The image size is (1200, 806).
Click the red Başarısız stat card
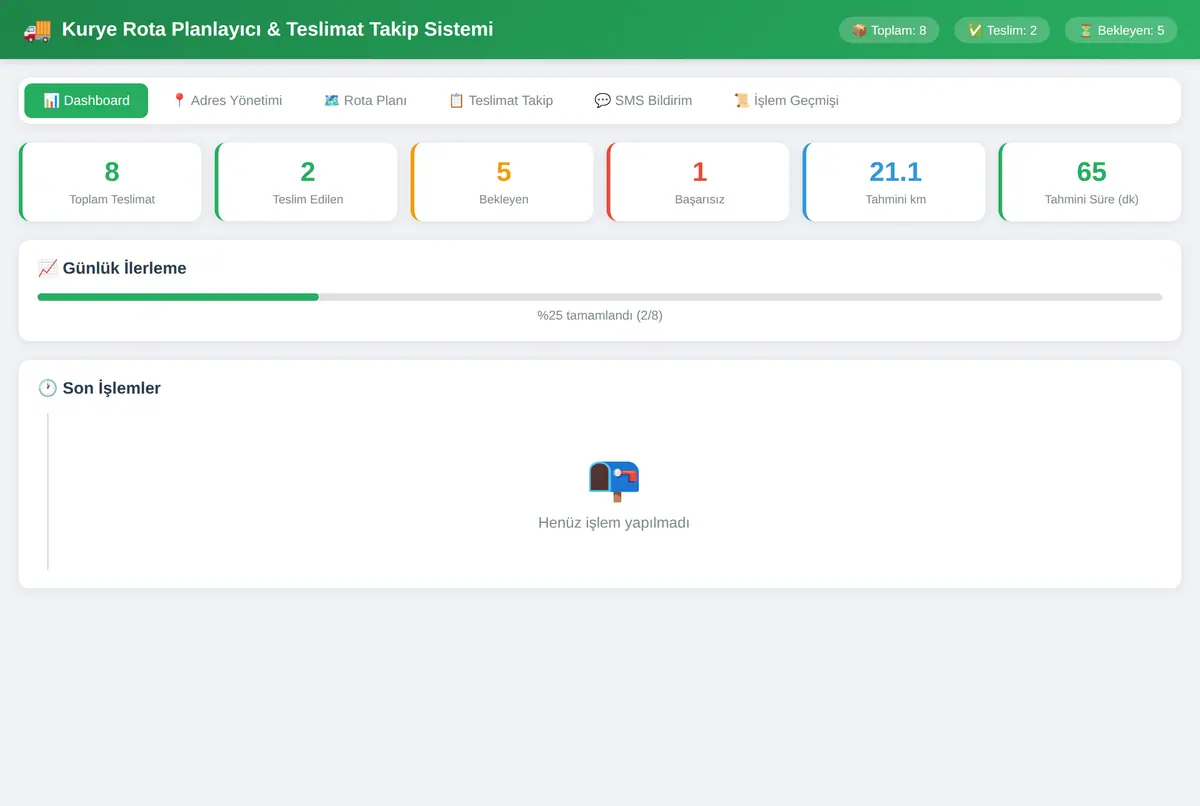(699, 182)
